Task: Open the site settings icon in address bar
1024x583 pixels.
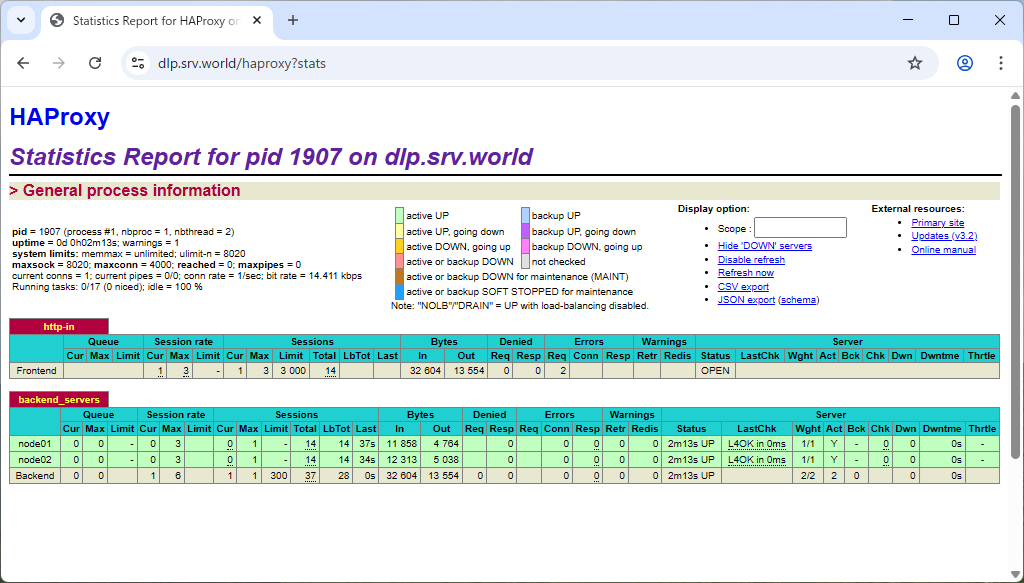Action: click(135, 62)
